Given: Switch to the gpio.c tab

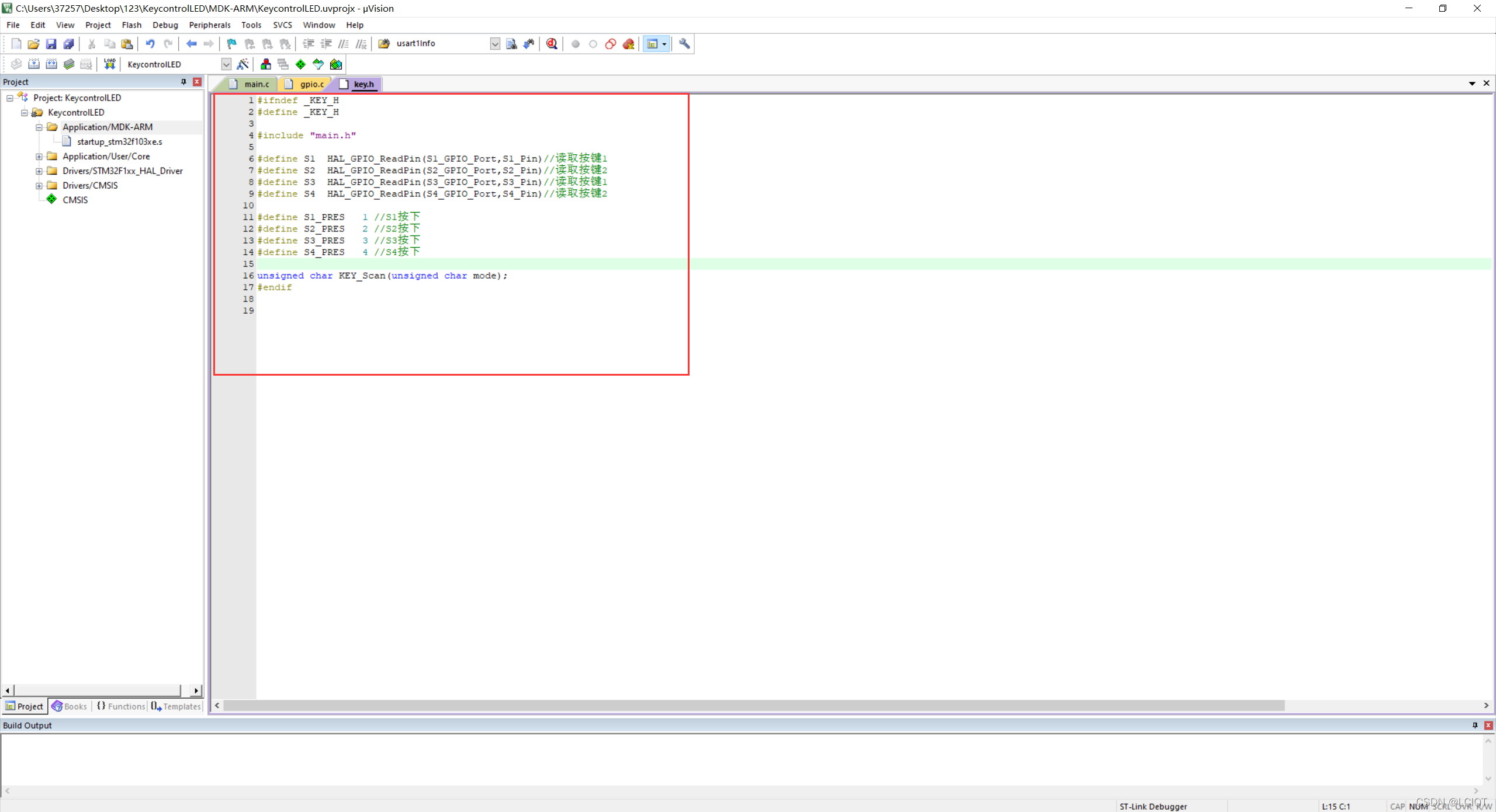Looking at the screenshot, I should click(311, 84).
